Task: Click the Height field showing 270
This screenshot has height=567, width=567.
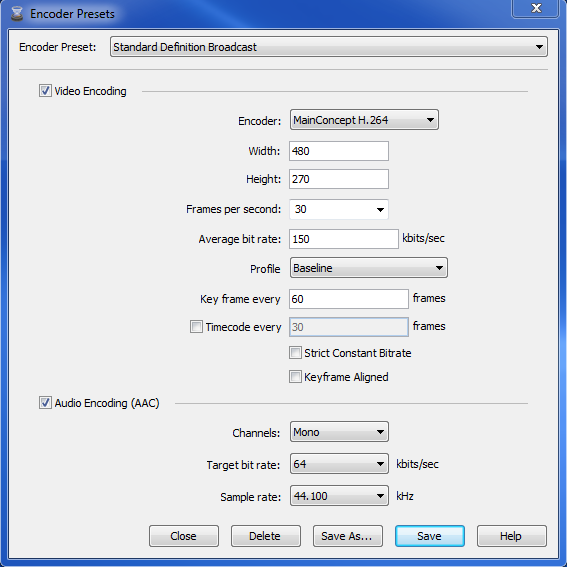Action: click(339, 179)
